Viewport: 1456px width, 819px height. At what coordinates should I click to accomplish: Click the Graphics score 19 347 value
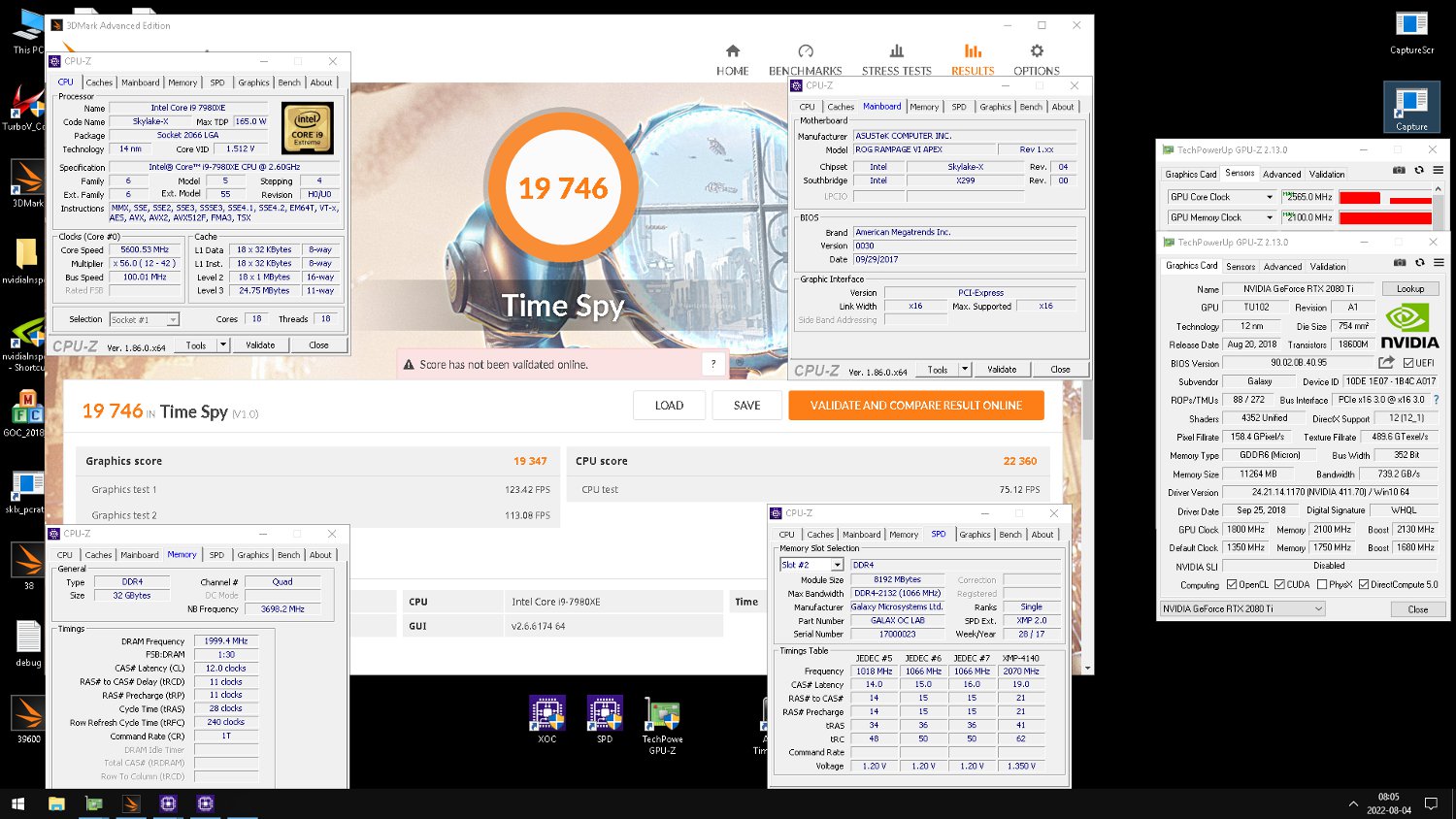pyautogui.click(x=530, y=461)
